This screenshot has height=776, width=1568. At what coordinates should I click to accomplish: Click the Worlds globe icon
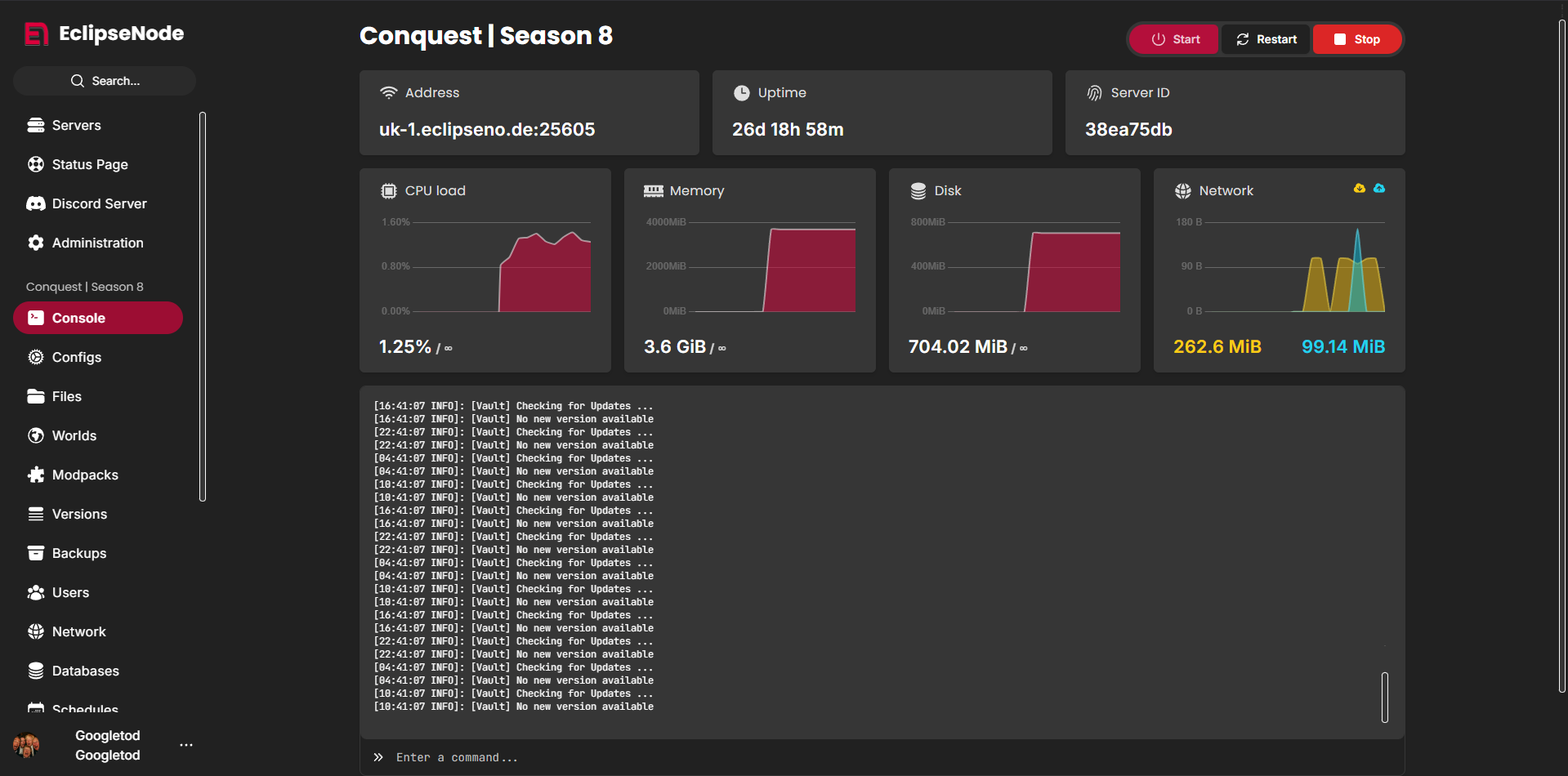tap(36, 435)
